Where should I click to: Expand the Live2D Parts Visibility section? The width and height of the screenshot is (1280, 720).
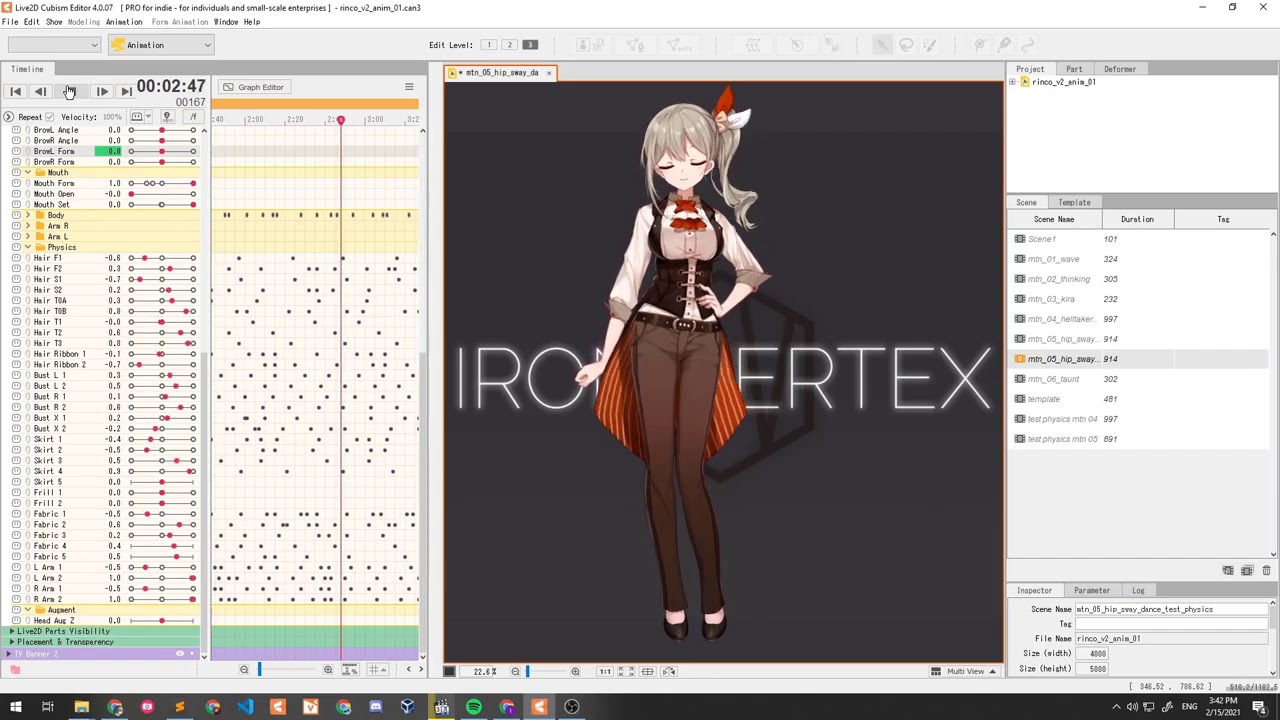[11, 631]
